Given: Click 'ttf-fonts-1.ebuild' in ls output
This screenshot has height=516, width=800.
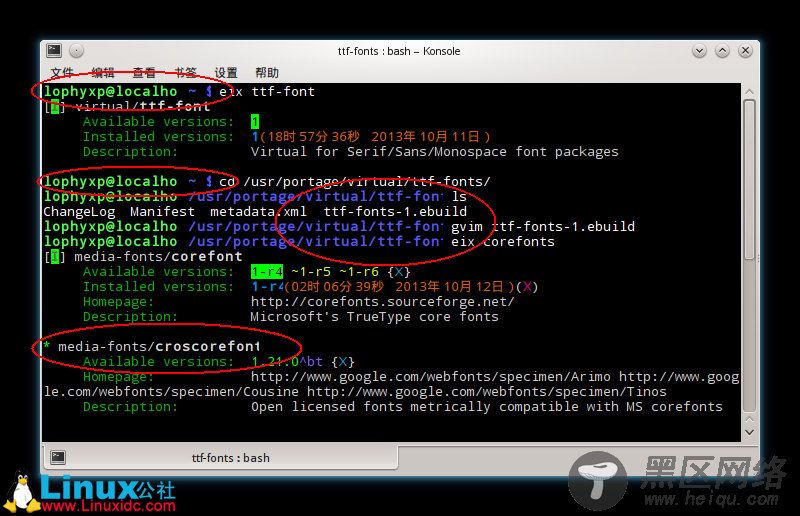Looking at the screenshot, I should coord(395,211).
